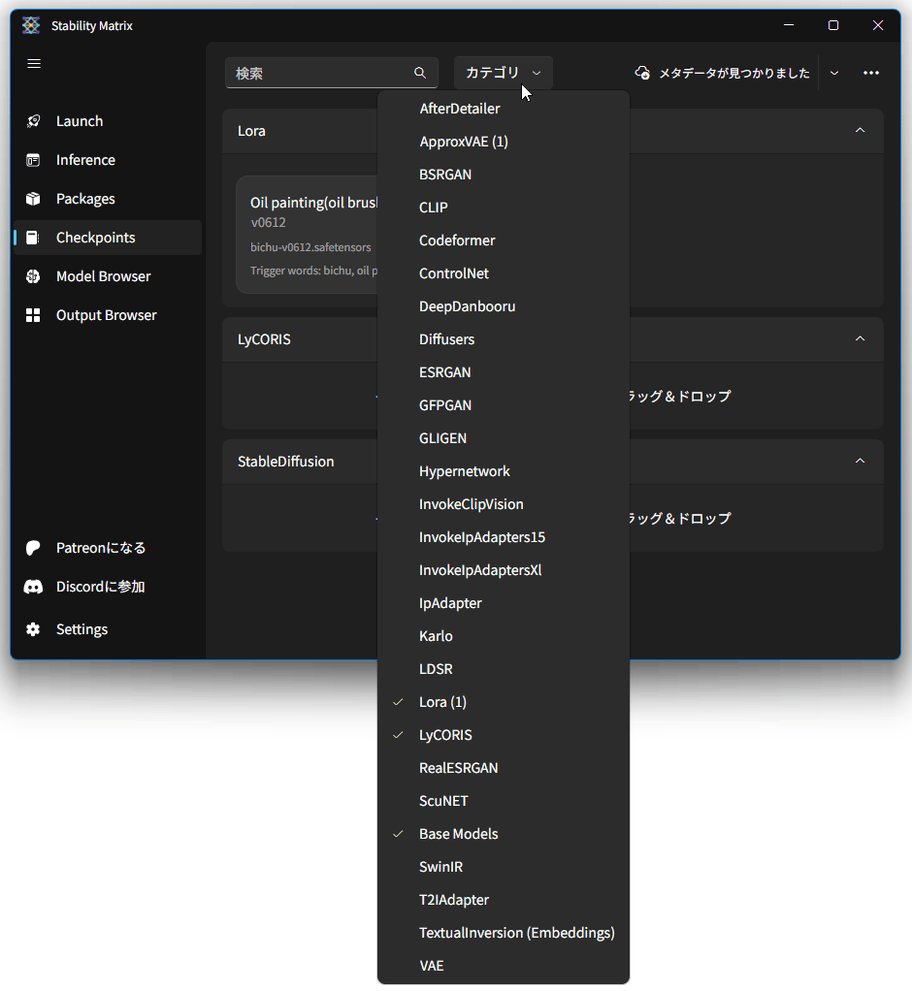Select the Oil painting Lora model card
912x991 pixels.
(307, 235)
